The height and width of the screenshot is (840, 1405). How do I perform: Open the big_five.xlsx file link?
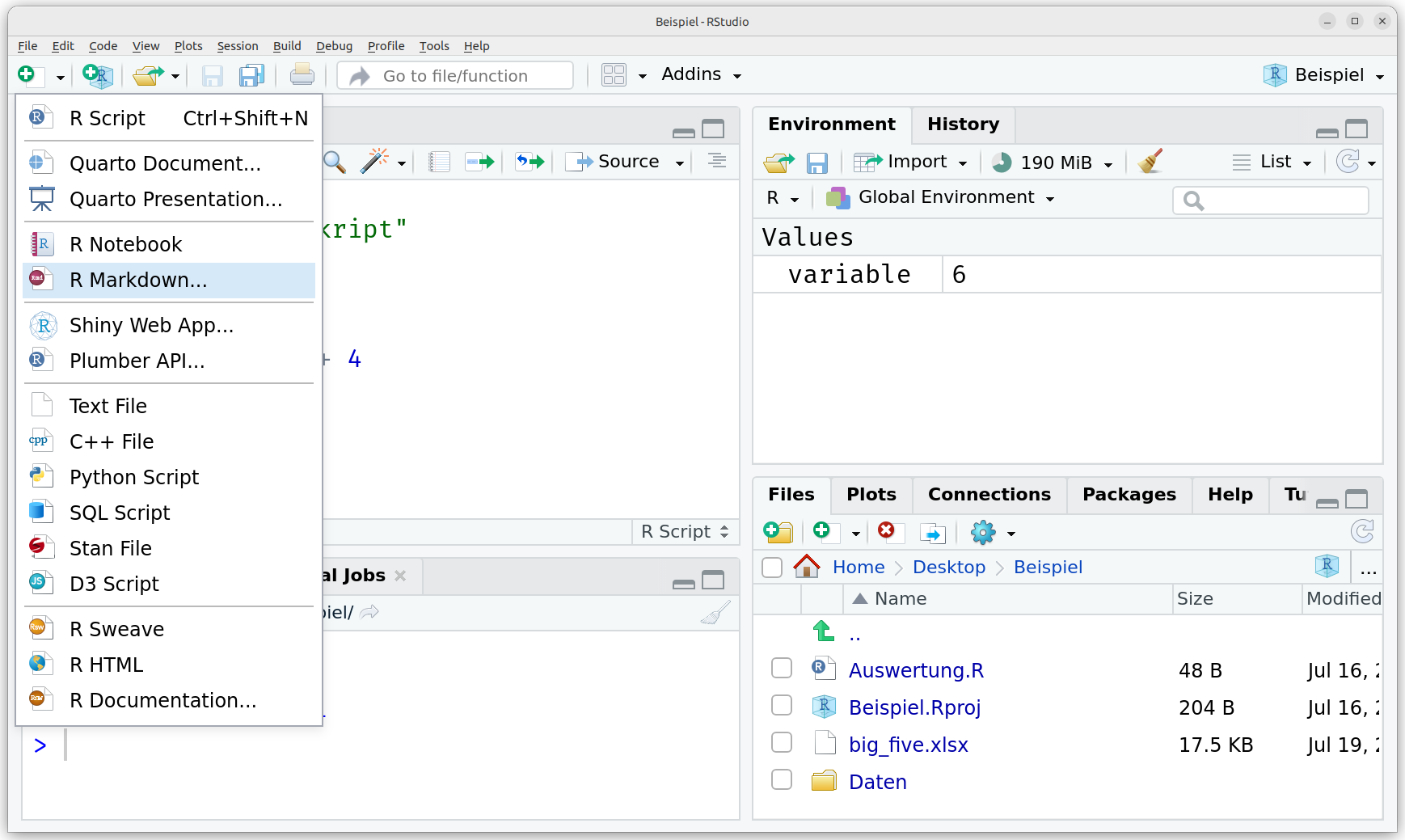point(909,745)
